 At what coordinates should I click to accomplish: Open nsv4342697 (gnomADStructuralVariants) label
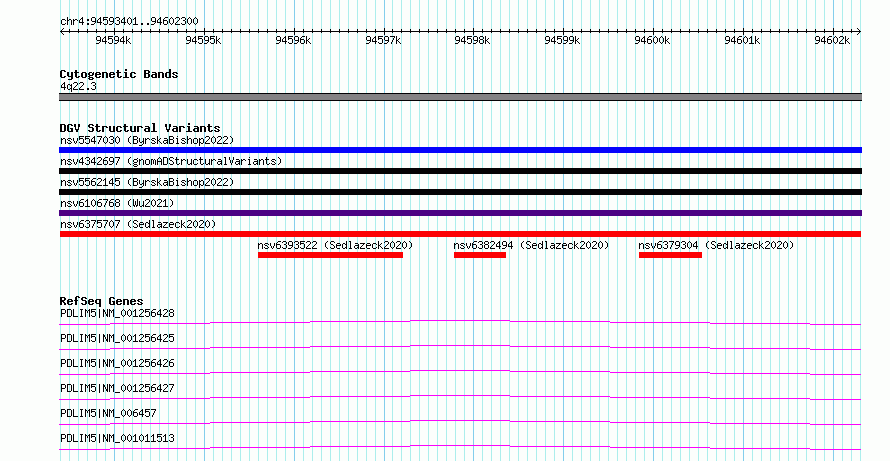point(171,161)
